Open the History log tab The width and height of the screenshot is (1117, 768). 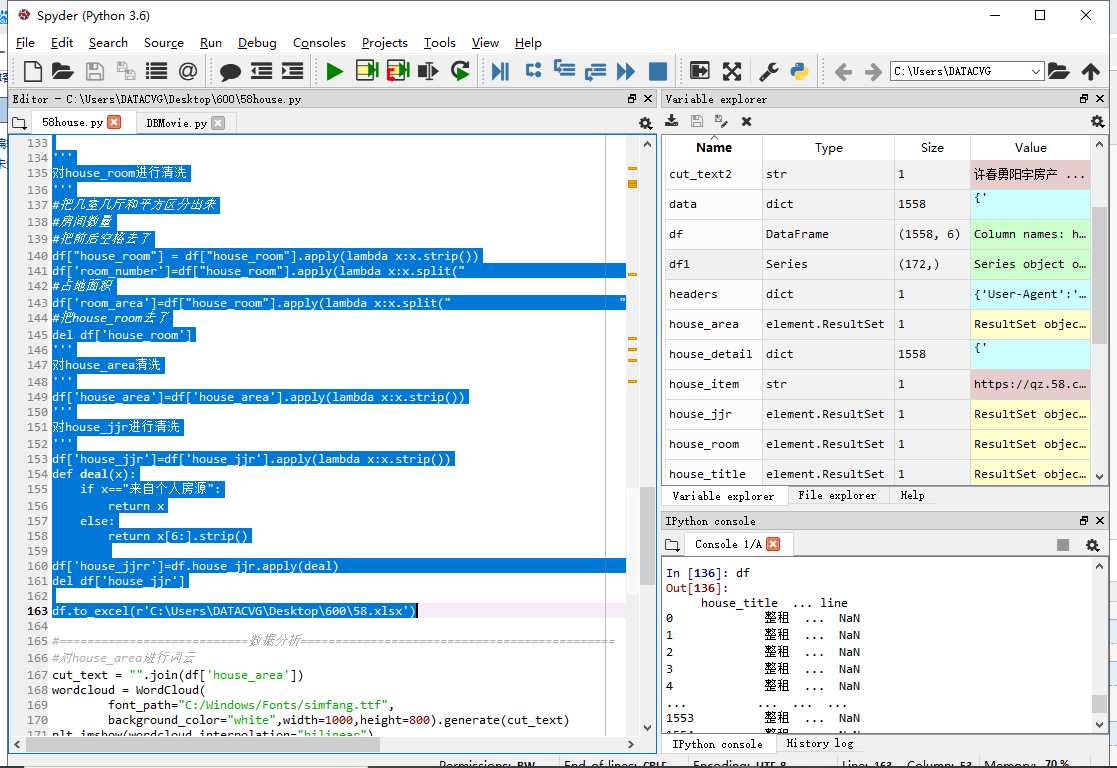tap(819, 744)
